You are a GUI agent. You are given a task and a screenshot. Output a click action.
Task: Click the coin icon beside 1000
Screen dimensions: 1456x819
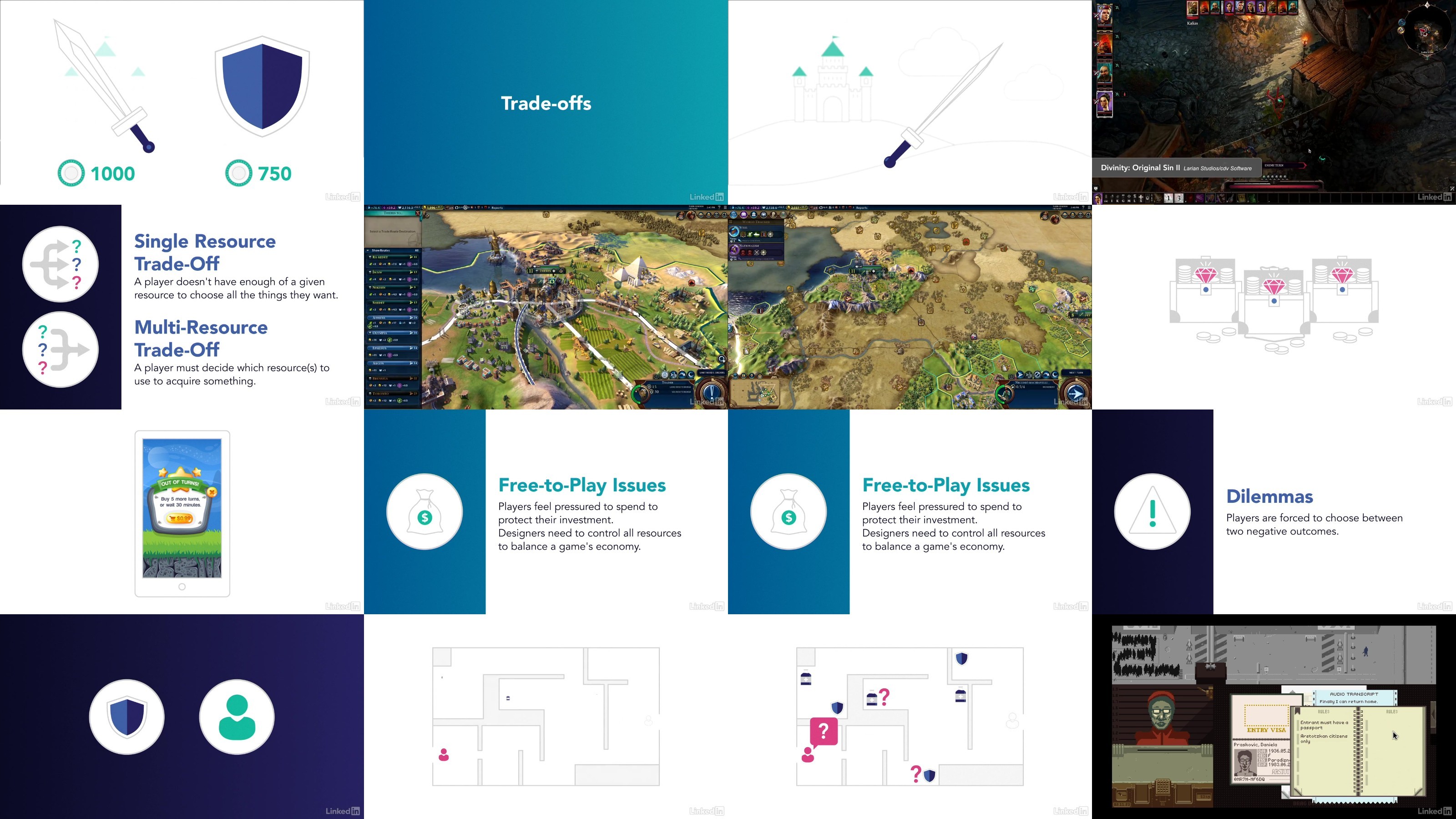pyautogui.click(x=71, y=173)
